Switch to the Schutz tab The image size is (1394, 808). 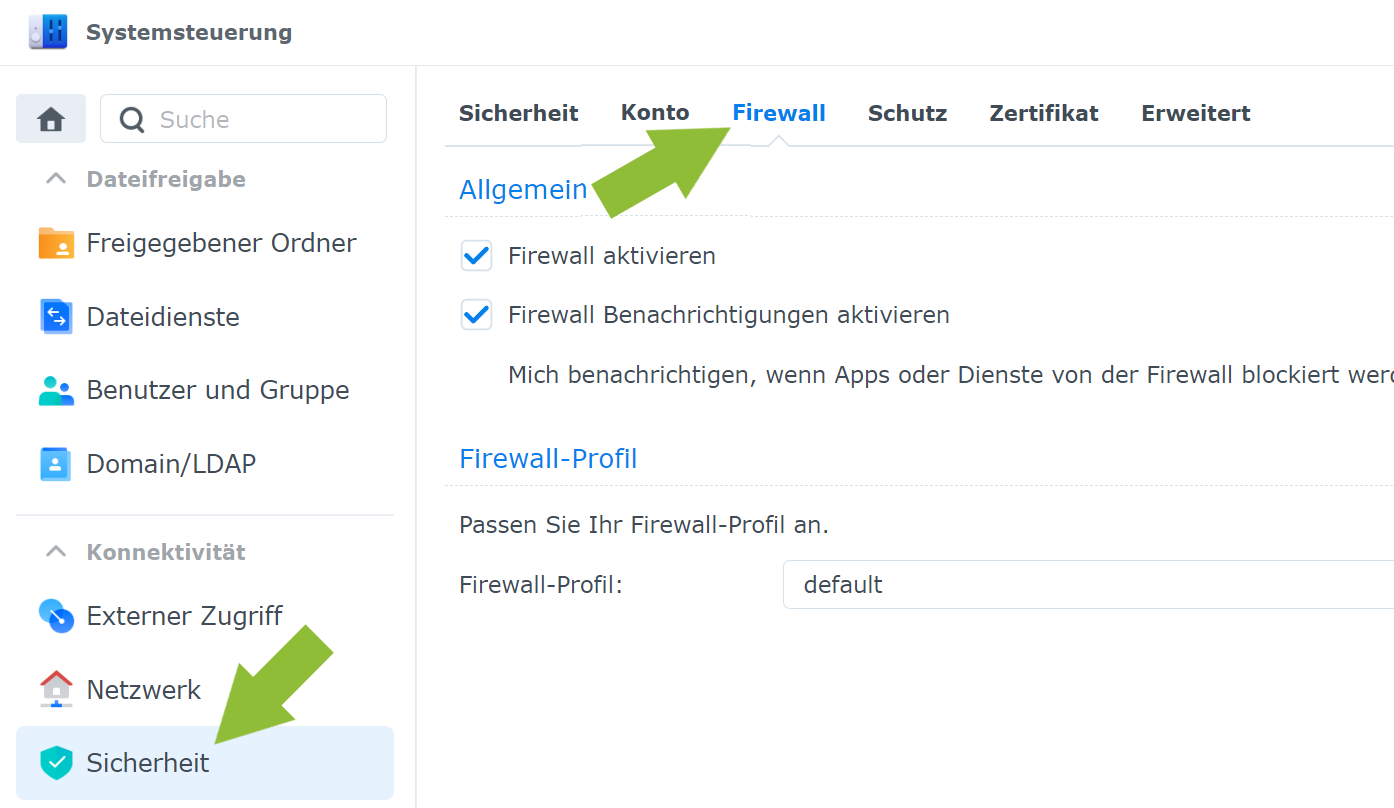907,113
